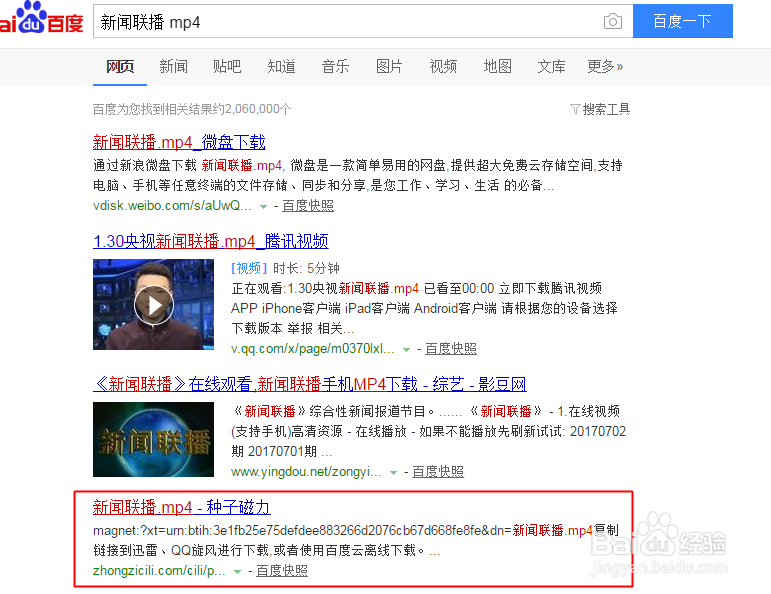This screenshot has height=594, width=771.
Task: Click the 时长: 5分钟 duration text
Action: pyautogui.click(x=306, y=268)
